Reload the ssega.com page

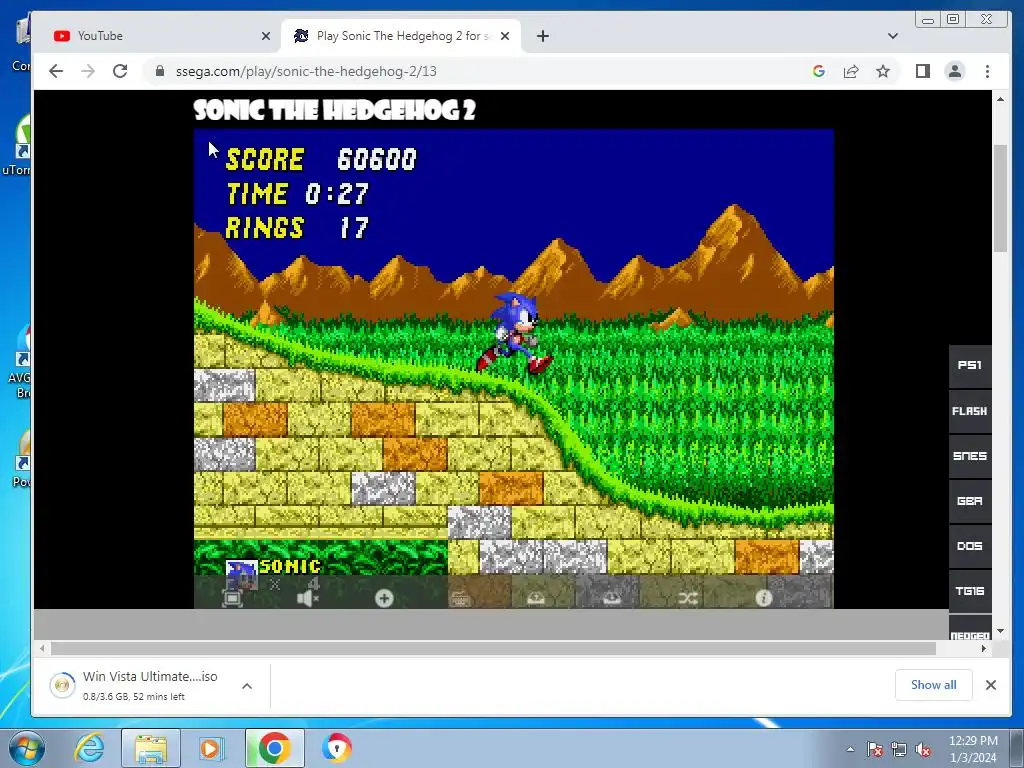(120, 71)
